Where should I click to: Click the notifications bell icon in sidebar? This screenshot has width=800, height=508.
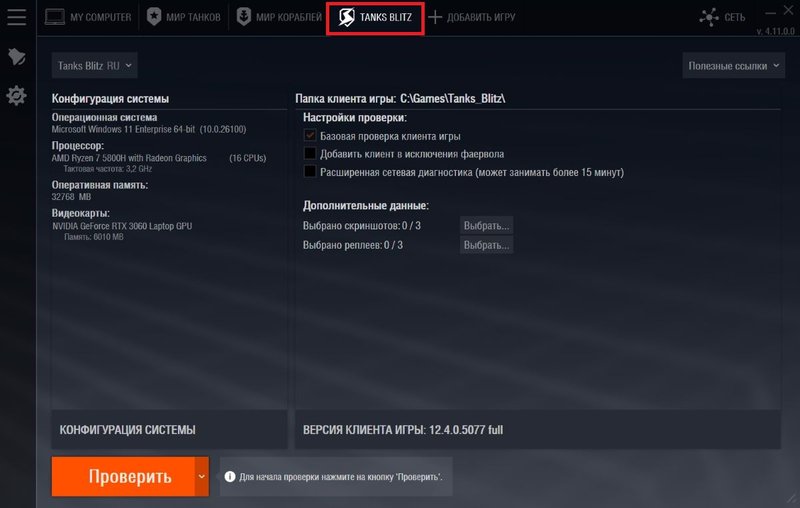point(16,57)
